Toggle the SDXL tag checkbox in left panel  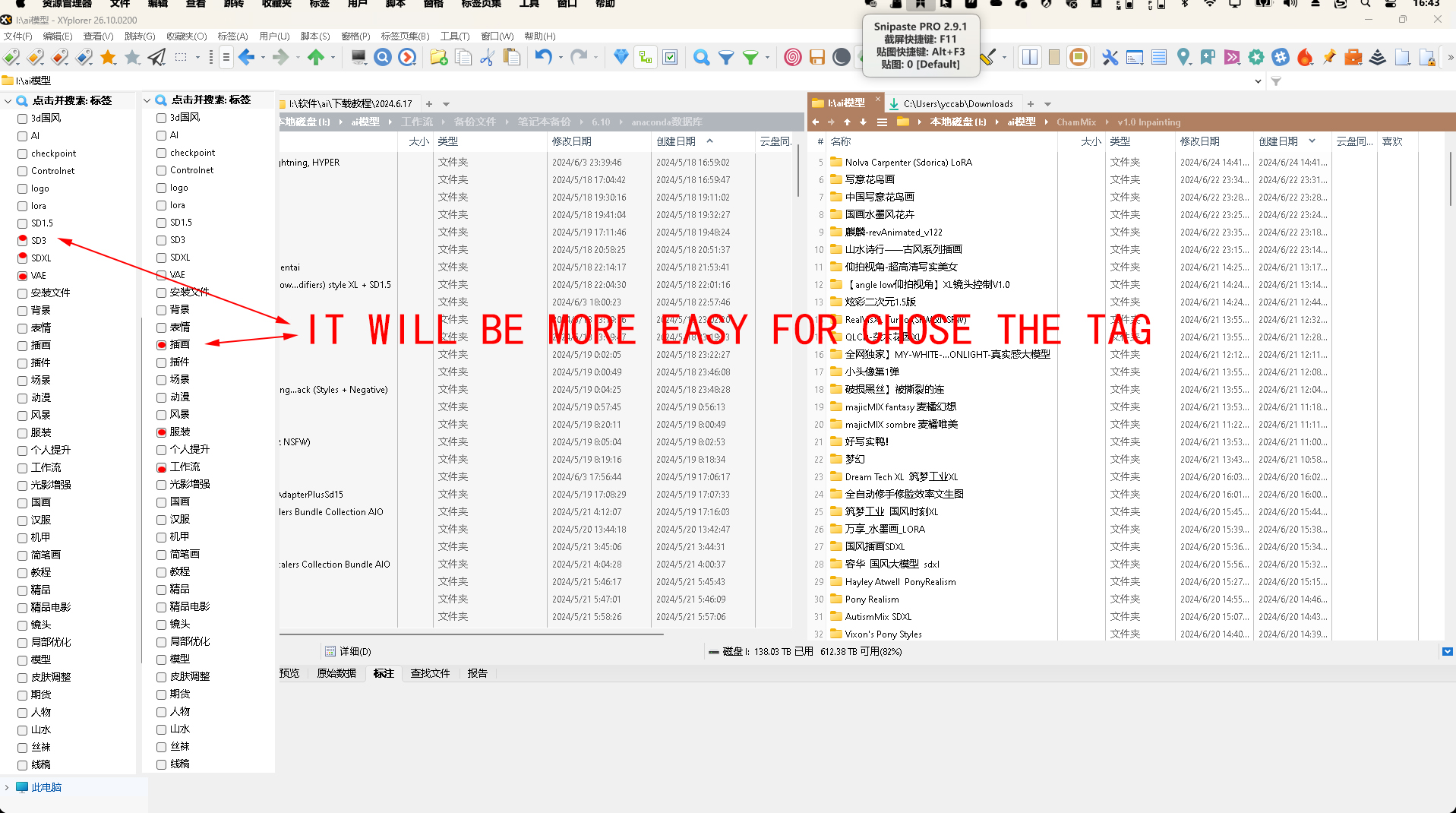[23, 258]
